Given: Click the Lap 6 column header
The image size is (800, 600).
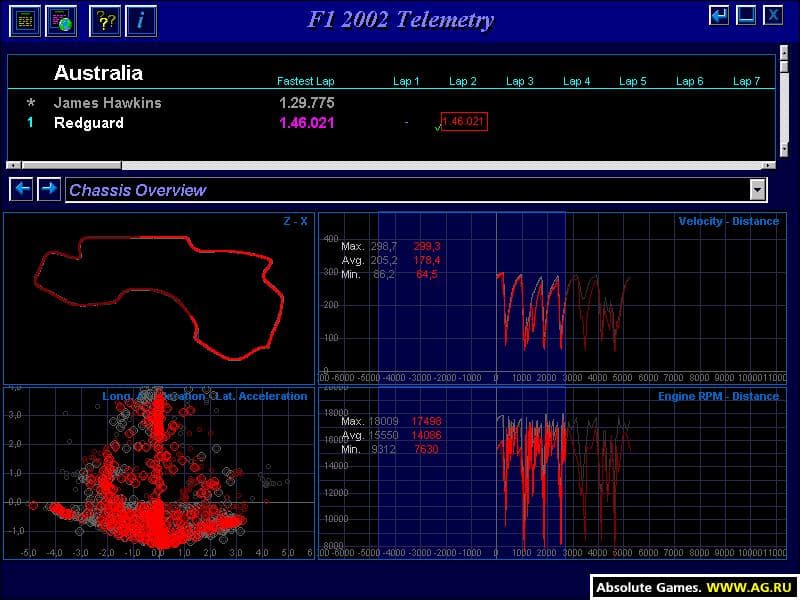Looking at the screenshot, I should [x=689, y=81].
